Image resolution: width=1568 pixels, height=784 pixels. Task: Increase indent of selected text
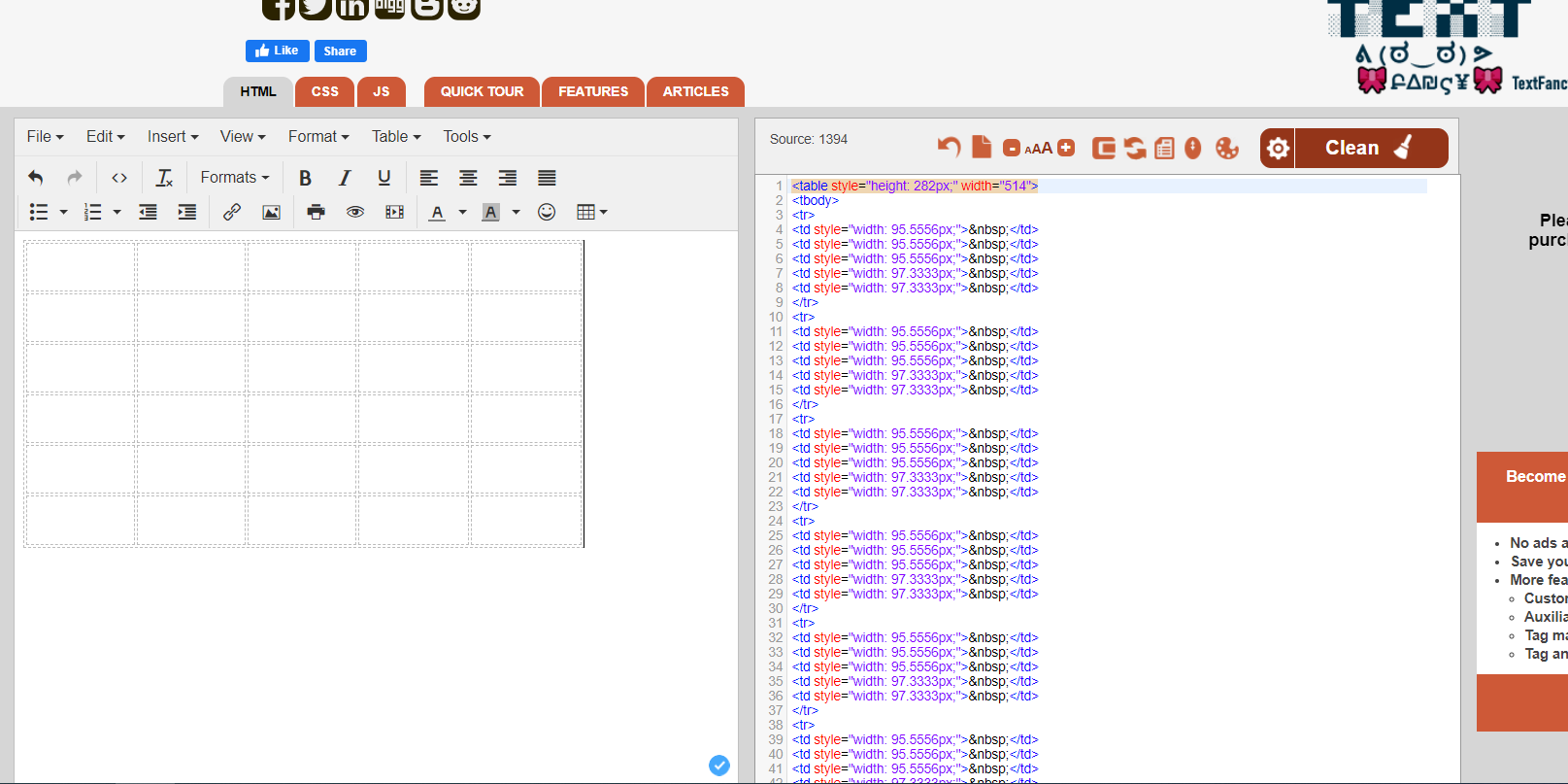(187, 212)
